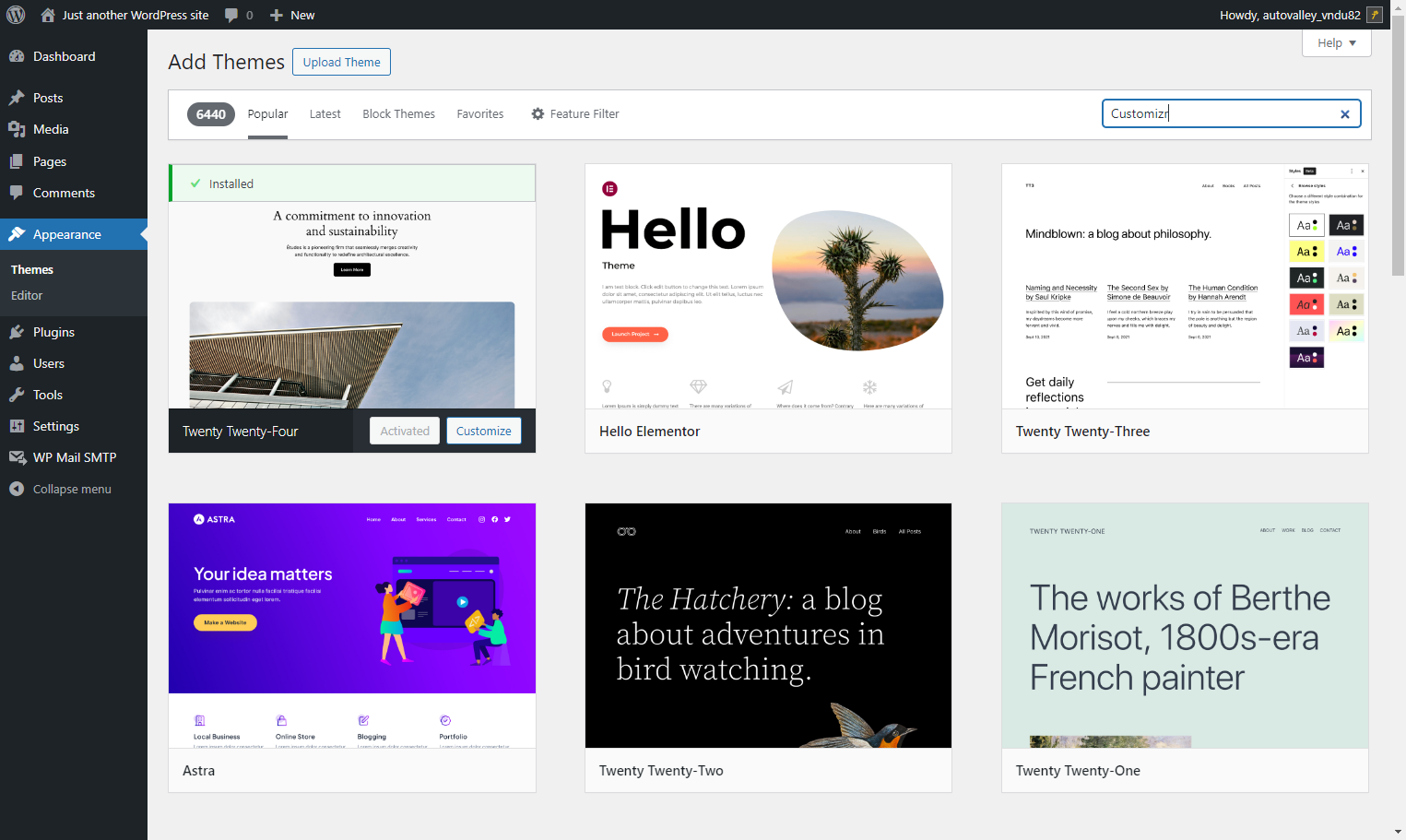Click the Pages icon in sidebar
This screenshot has width=1406, height=840.
coord(17,161)
